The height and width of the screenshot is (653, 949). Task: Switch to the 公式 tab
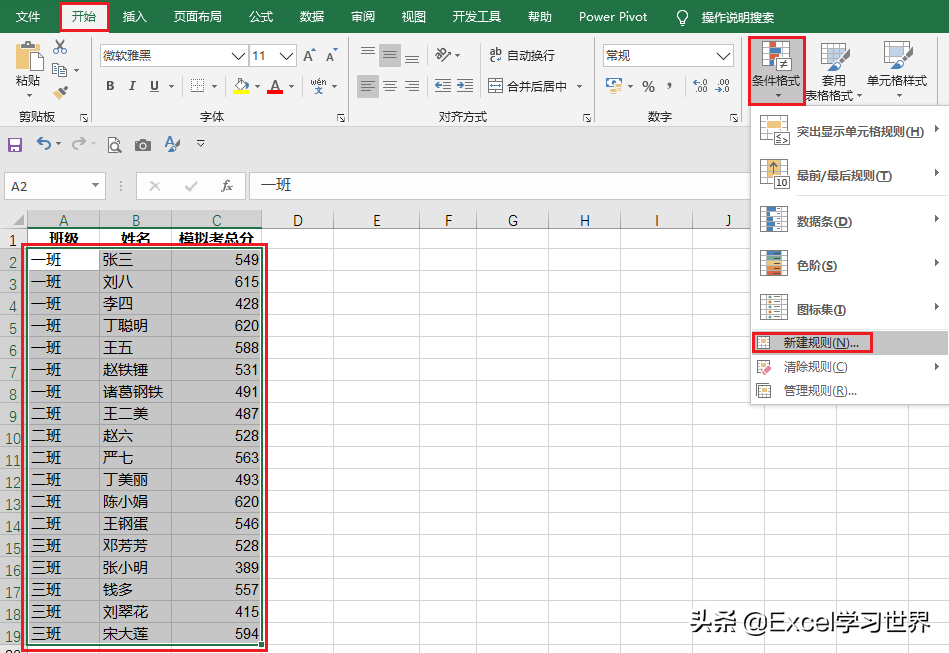click(x=261, y=16)
